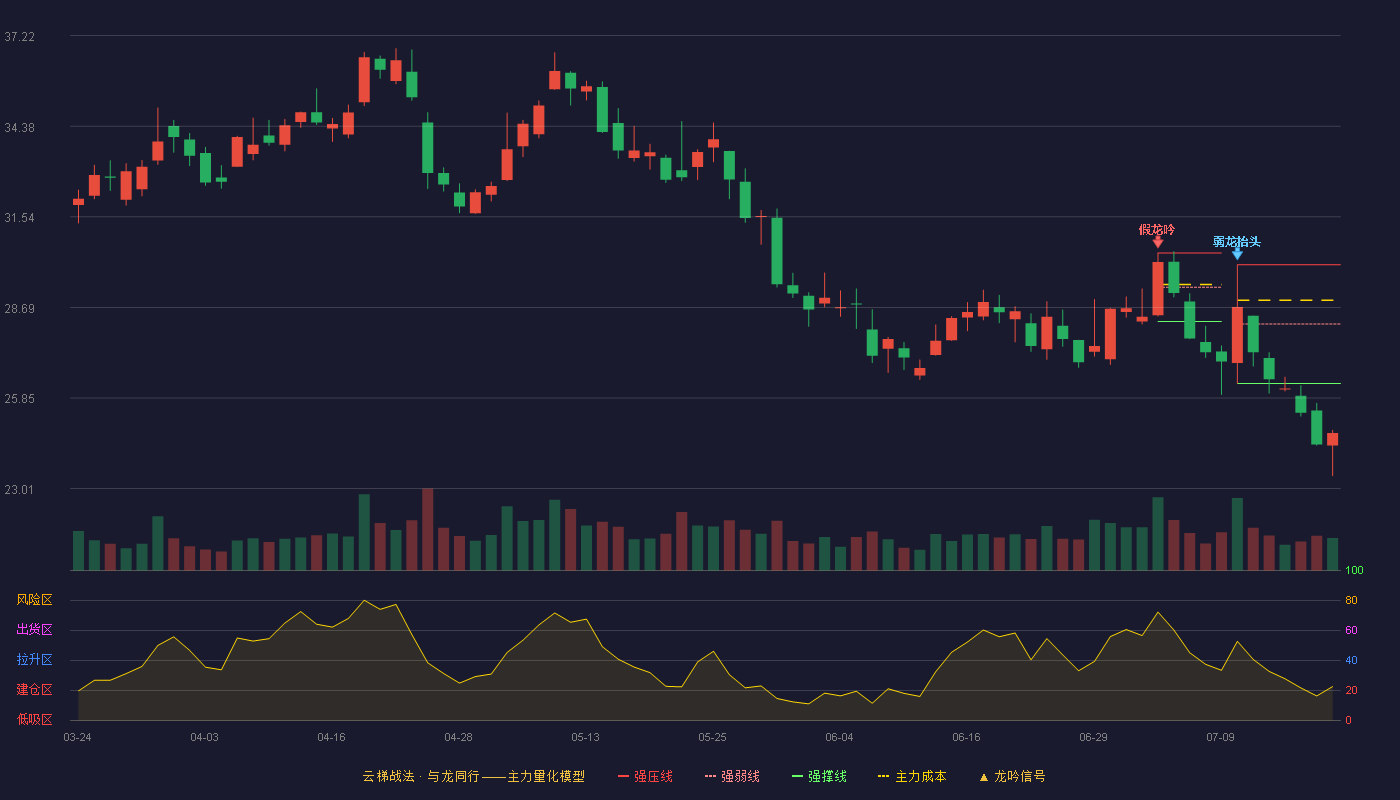The width and height of the screenshot is (1400, 800).
Task: Click the 出货区 zone label
Action: (x=34, y=630)
